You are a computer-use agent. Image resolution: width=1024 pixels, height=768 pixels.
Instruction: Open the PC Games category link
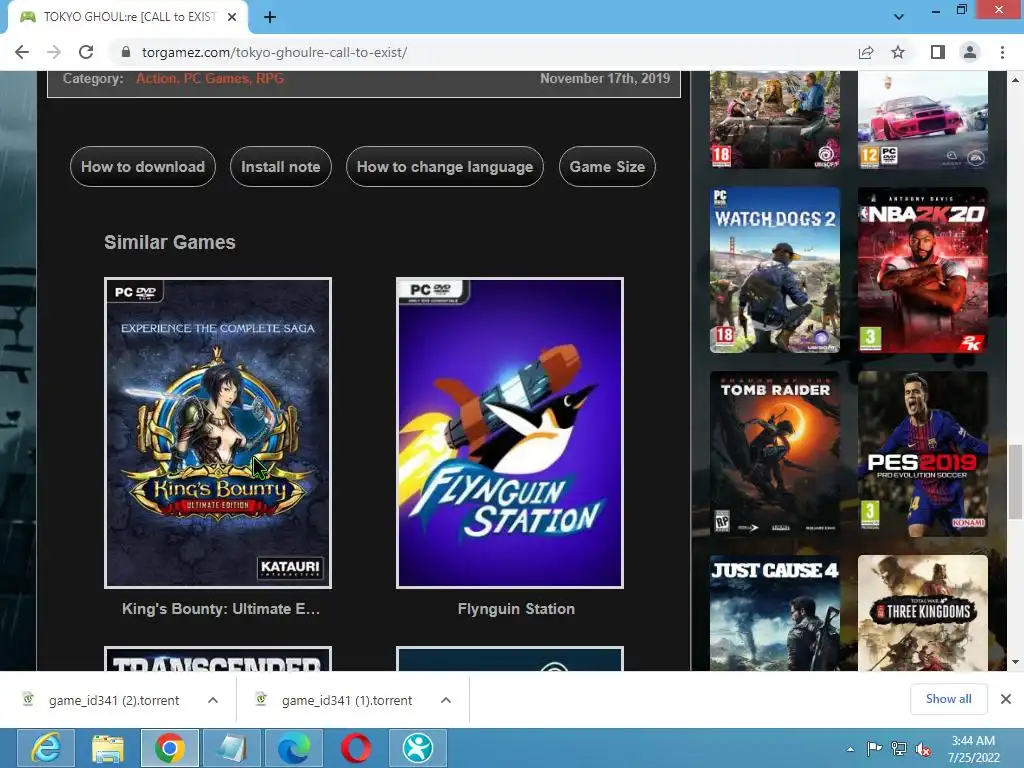216,78
